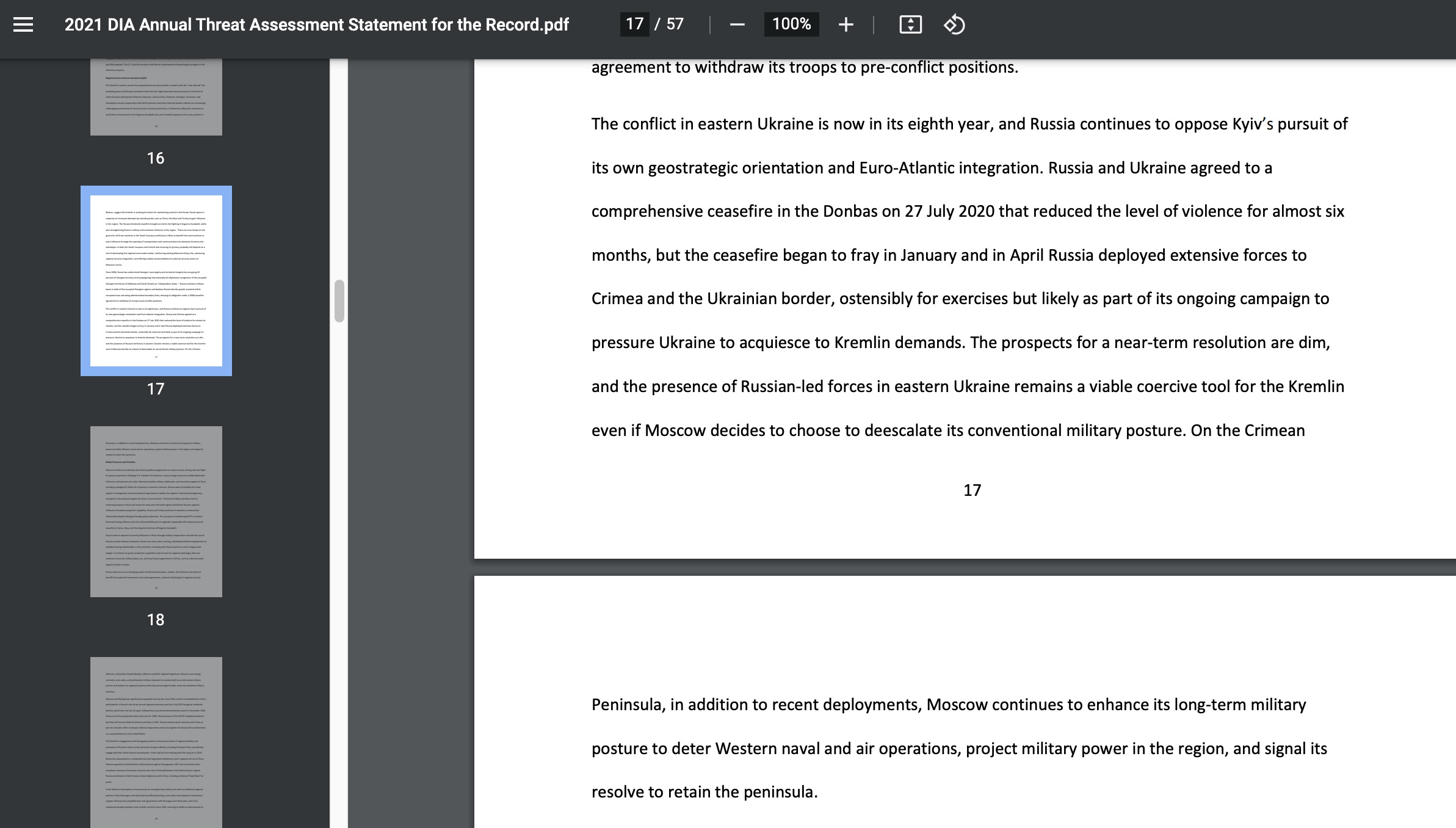Click the line starting 'Crimea and the Ukrainian border'
Image resolution: width=1456 pixels, height=828 pixels.
(960, 299)
